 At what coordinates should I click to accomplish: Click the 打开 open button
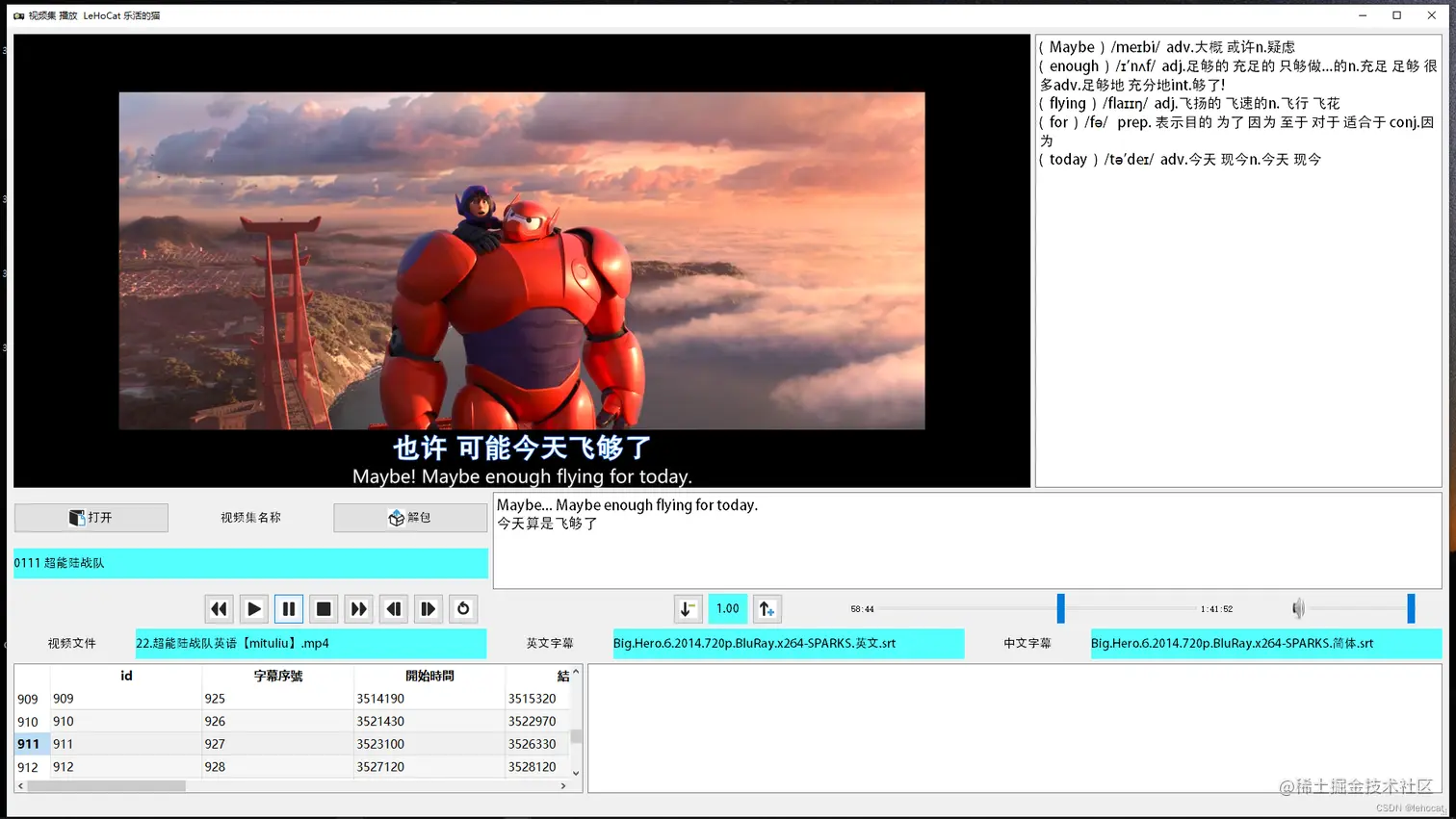[91, 518]
